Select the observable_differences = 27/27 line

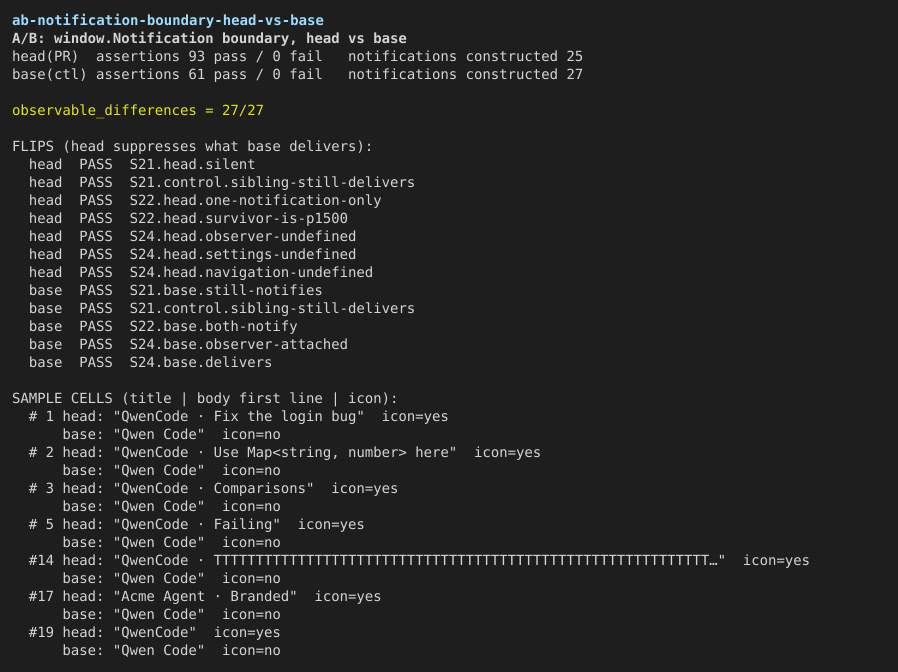(x=138, y=111)
